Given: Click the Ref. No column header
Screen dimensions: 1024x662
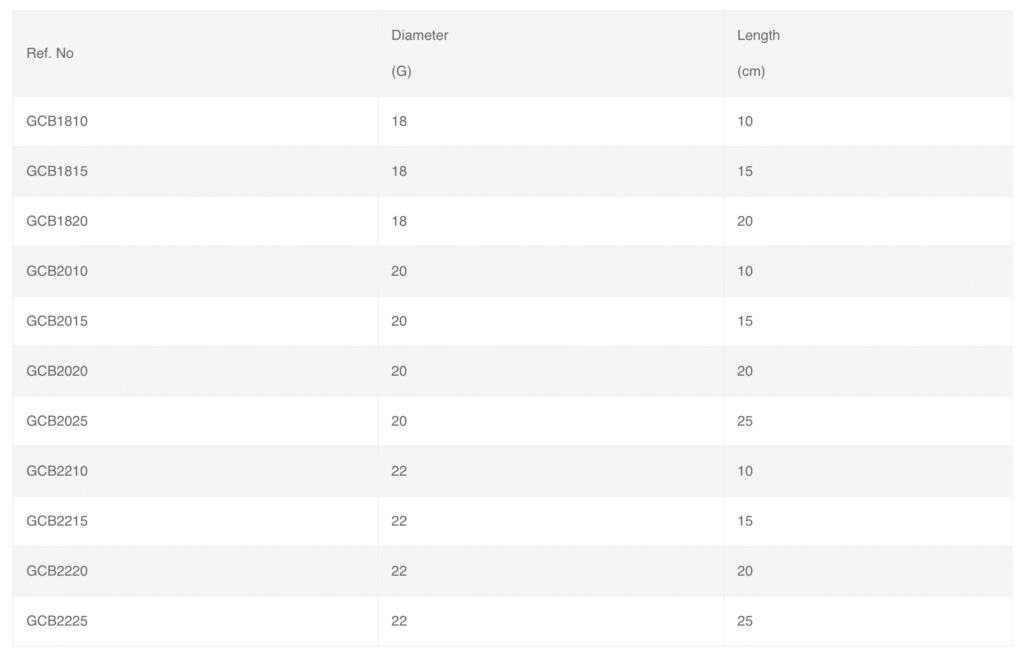Looking at the screenshot, I should tap(50, 53).
